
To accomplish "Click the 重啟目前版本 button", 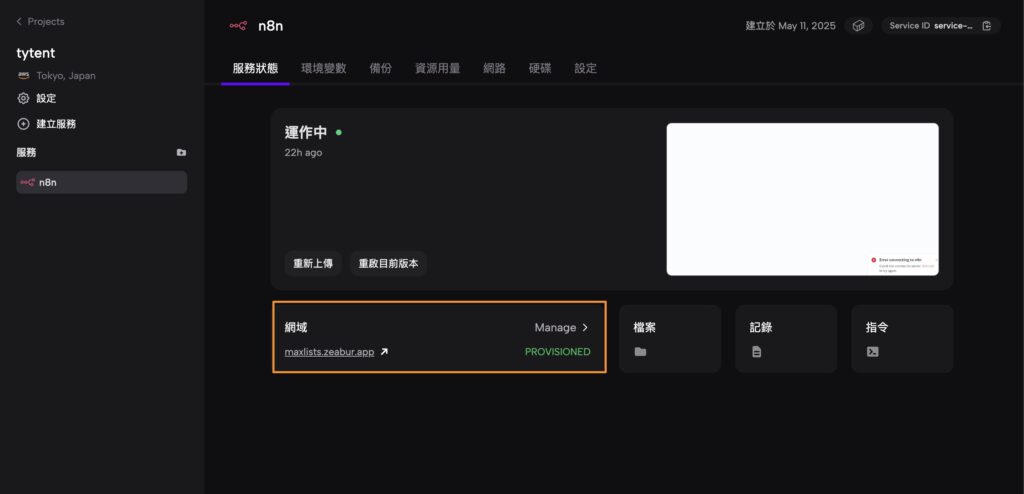I will 389,264.
